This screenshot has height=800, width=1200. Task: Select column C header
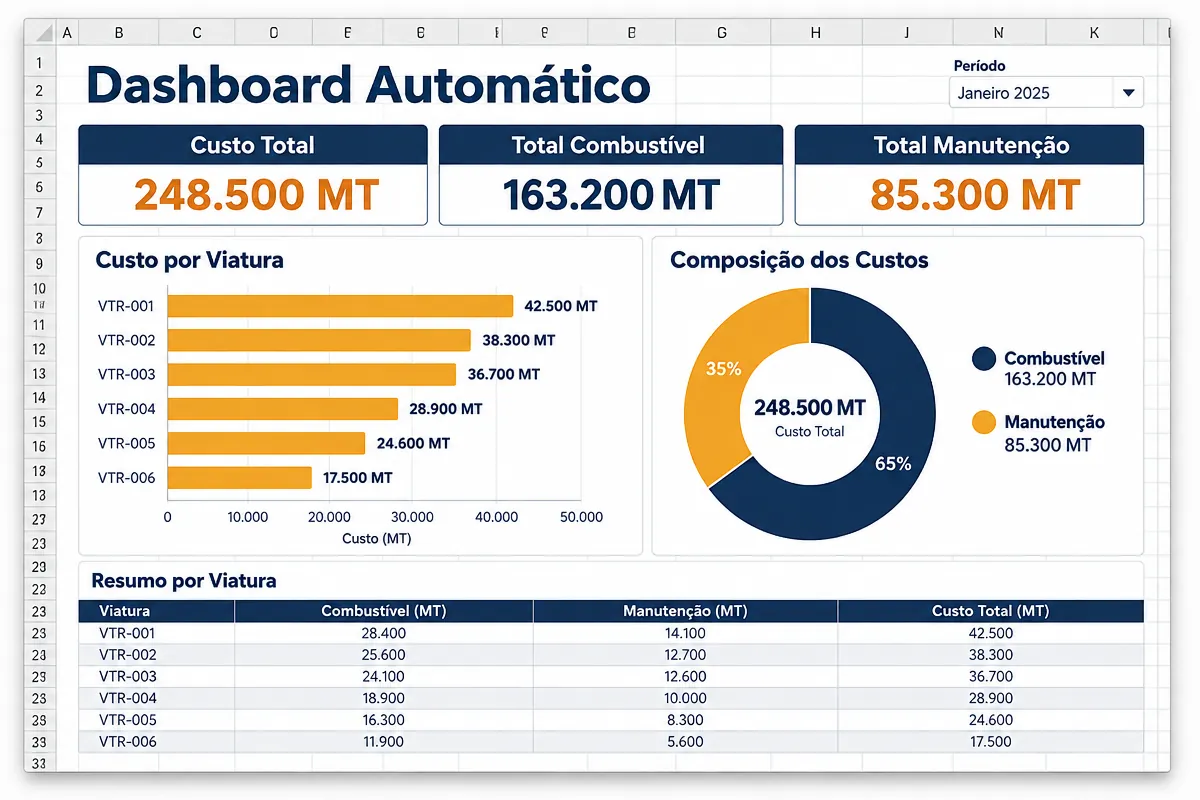tap(197, 33)
